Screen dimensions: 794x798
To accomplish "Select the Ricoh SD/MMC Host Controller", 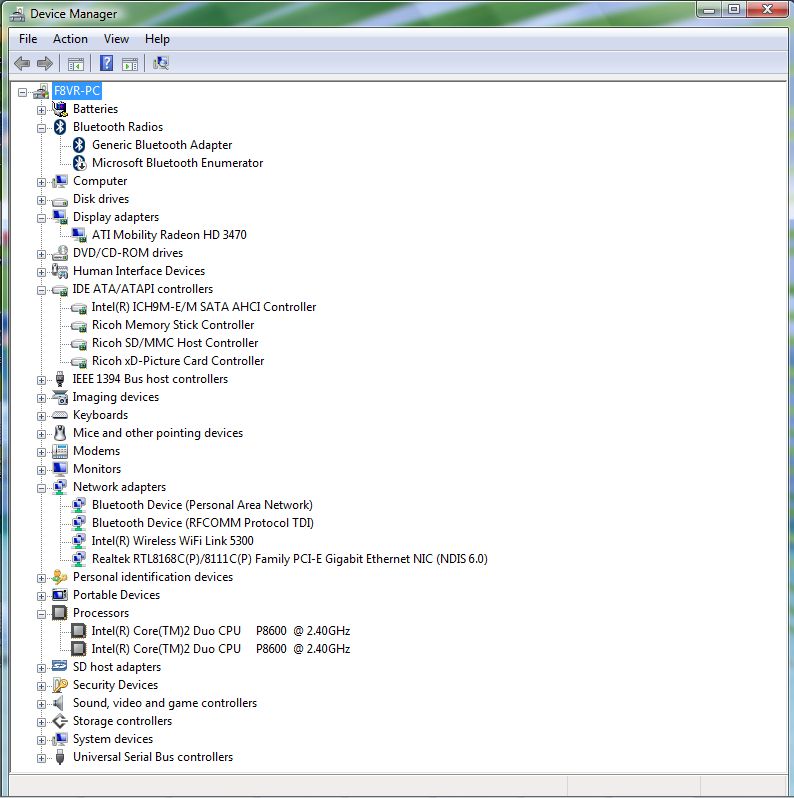I will [x=174, y=343].
